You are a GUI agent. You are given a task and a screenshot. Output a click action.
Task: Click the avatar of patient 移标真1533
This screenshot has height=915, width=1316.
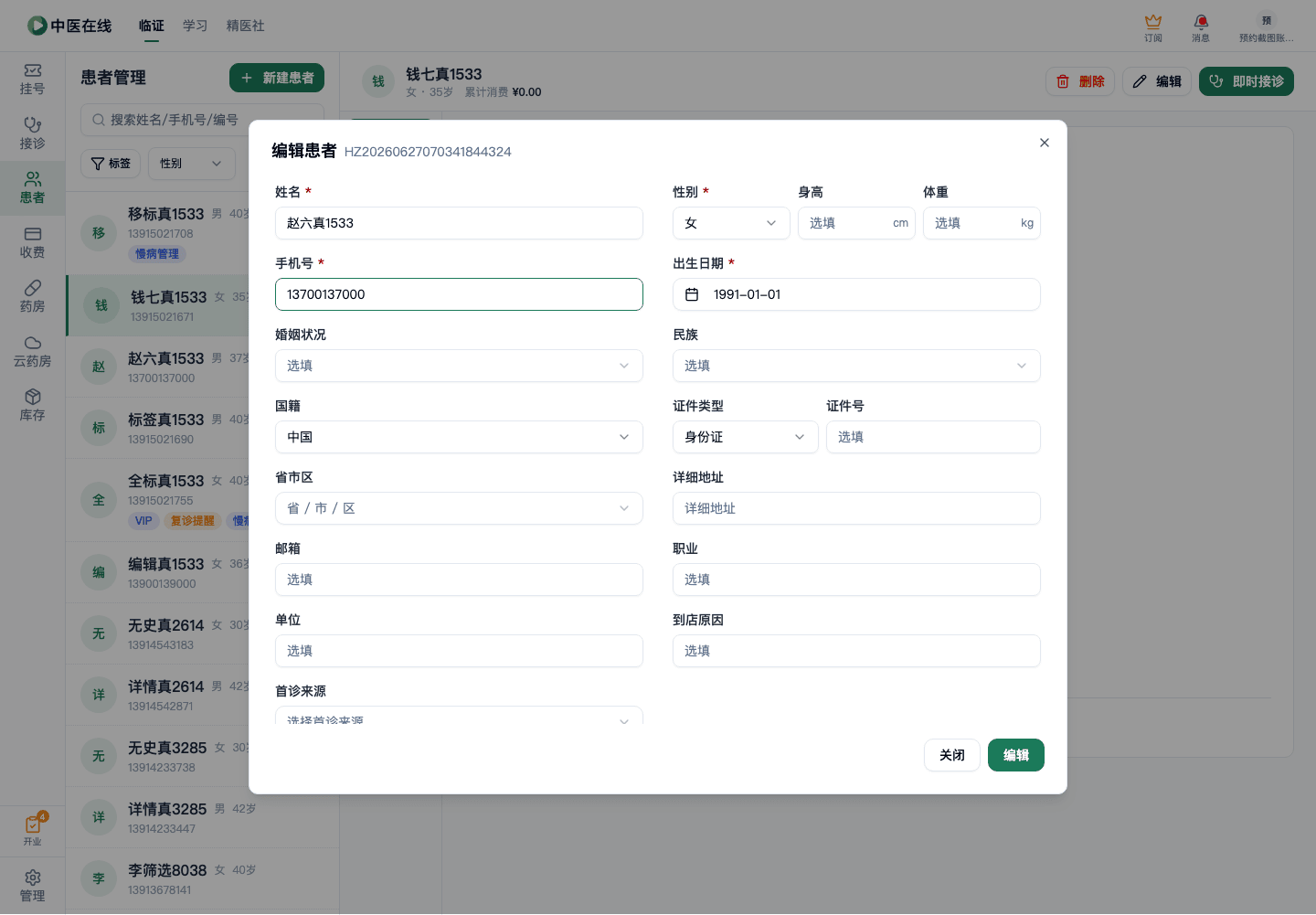pos(99,233)
